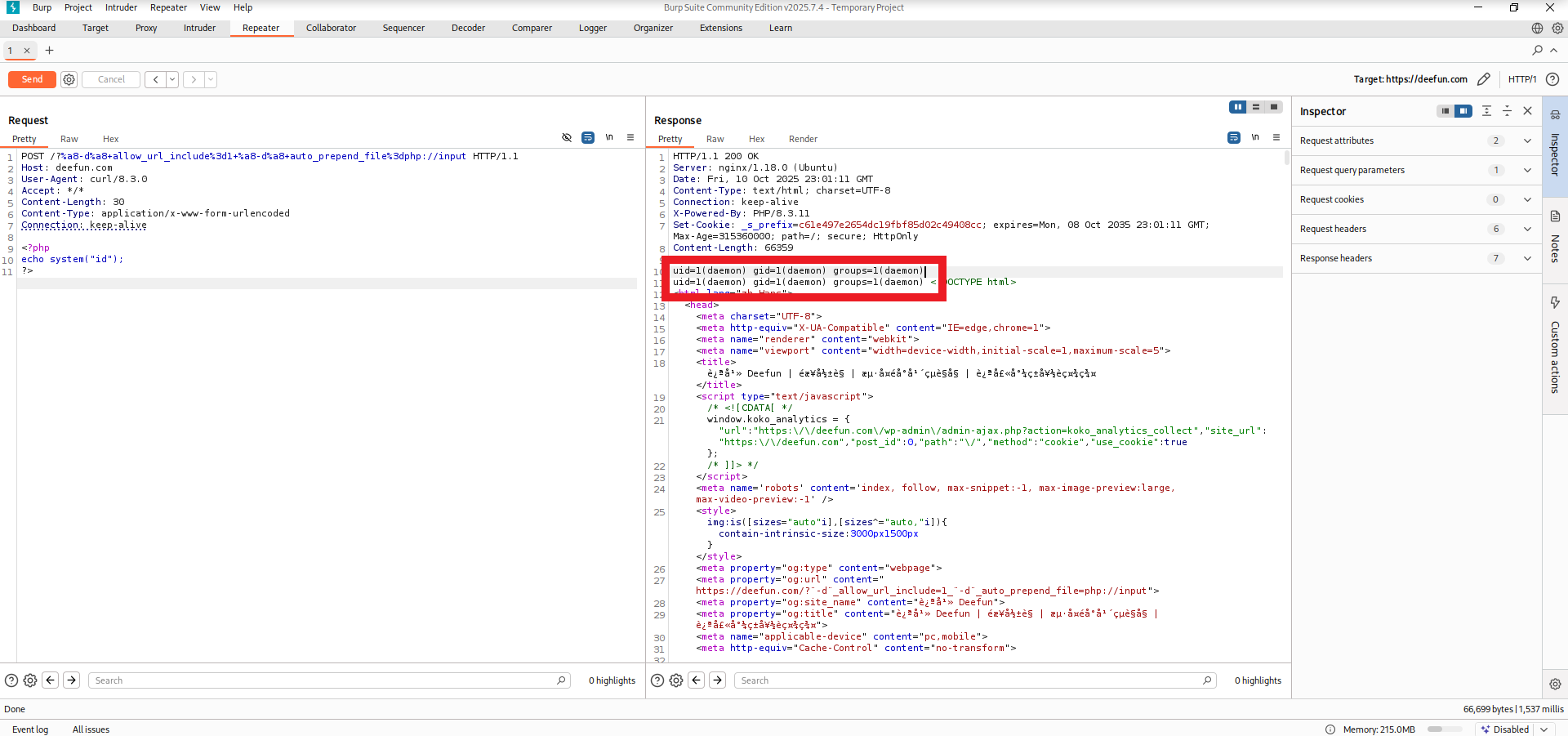Open request history forward dropdown arrow
1568x736 pixels.
[x=211, y=79]
